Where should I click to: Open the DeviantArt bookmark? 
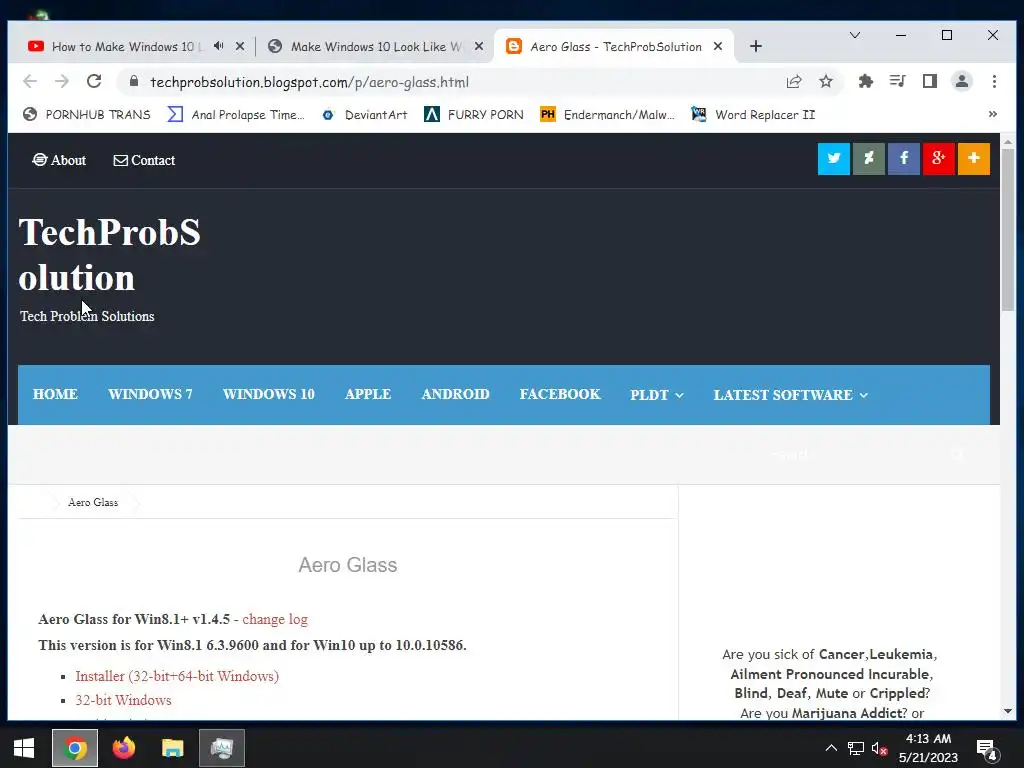[364, 114]
